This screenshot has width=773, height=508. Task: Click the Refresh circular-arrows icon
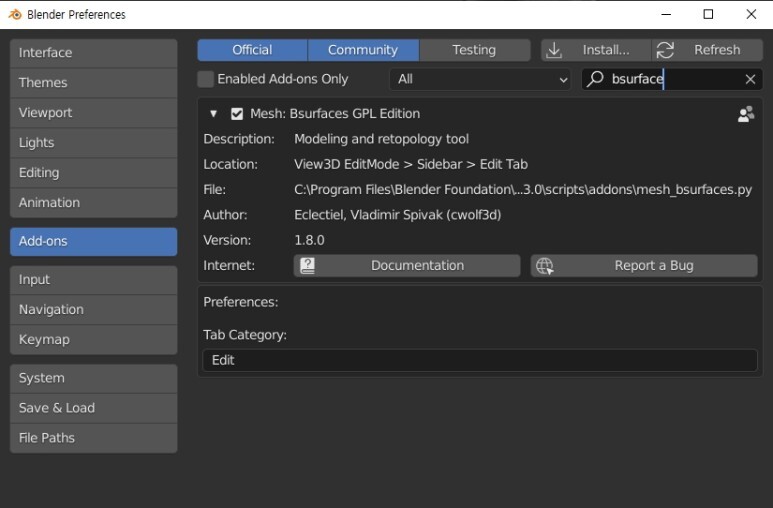(665, 50)
